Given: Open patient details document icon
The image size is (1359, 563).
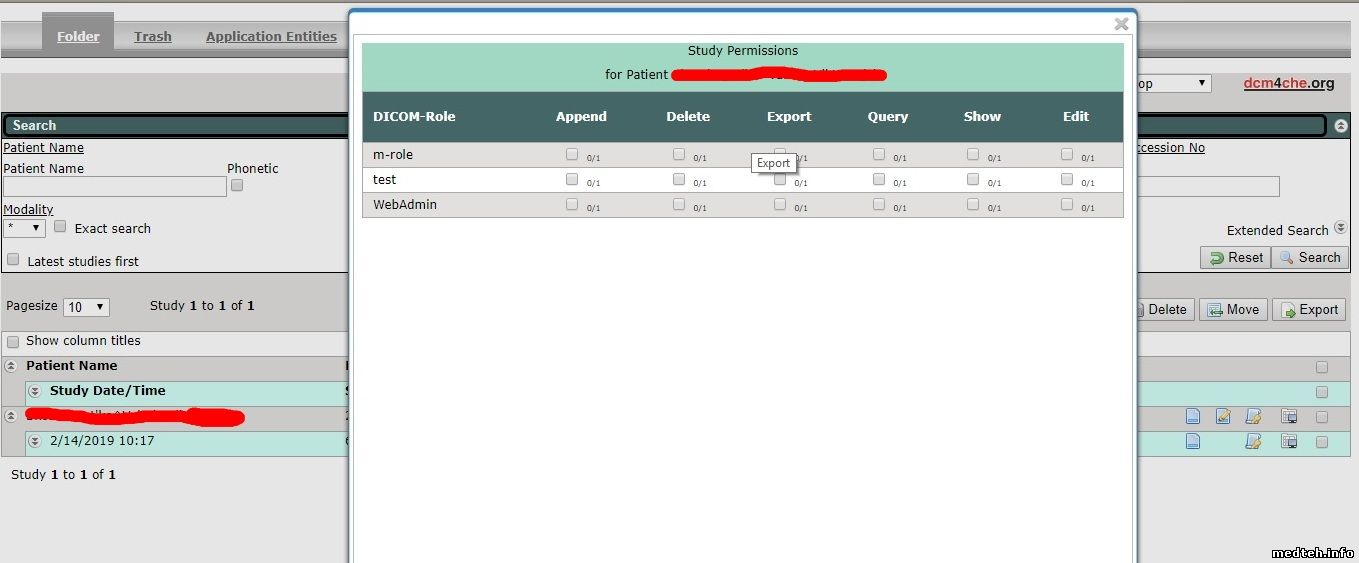Looking at the screenshot, I should point(1192,416).
